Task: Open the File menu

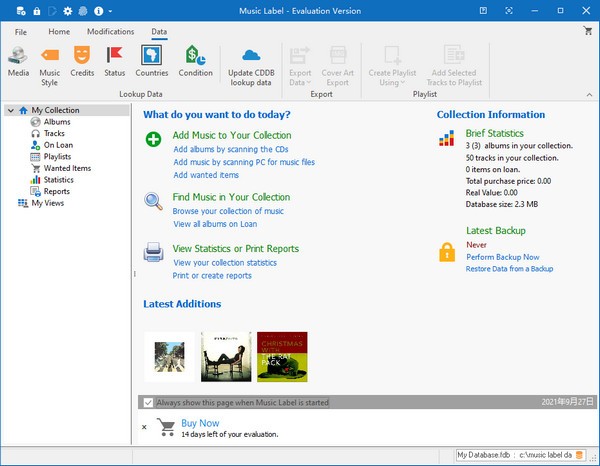Action: [x=21, y=32]
